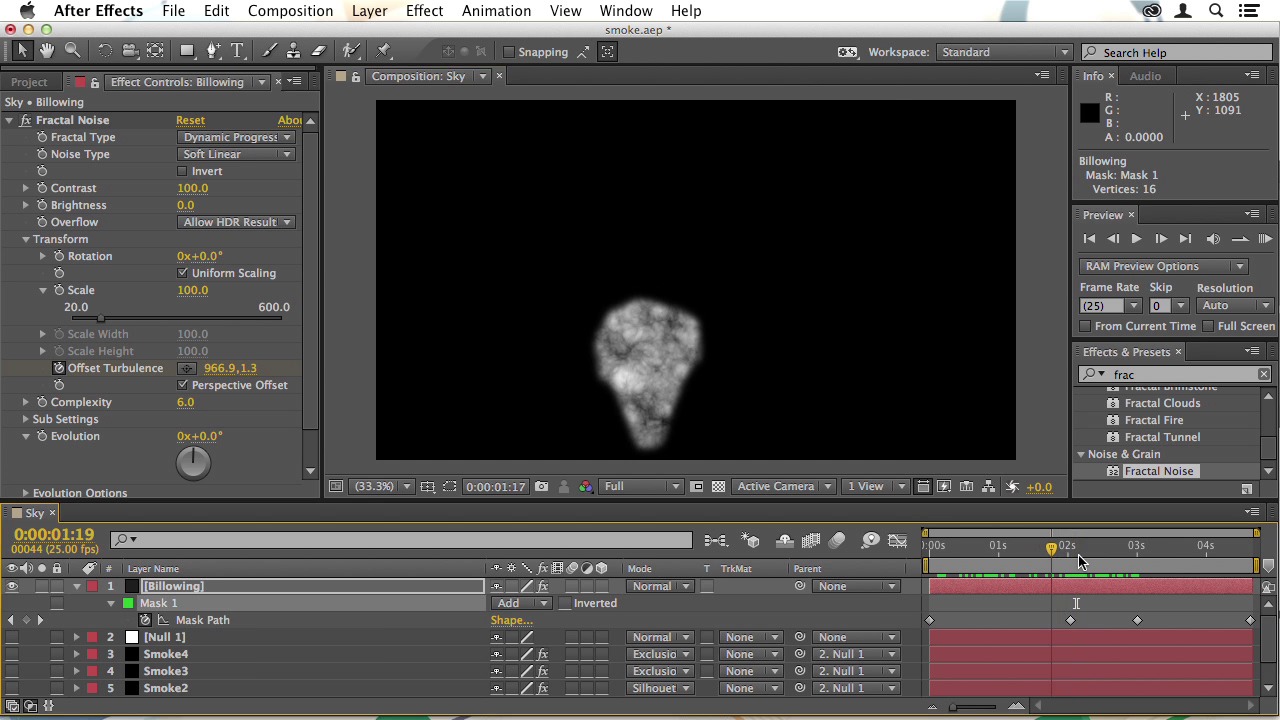Hide the Billowing layer with eye icon
The width and height of the screenshot is (1280, 720).
click(12, 586)
